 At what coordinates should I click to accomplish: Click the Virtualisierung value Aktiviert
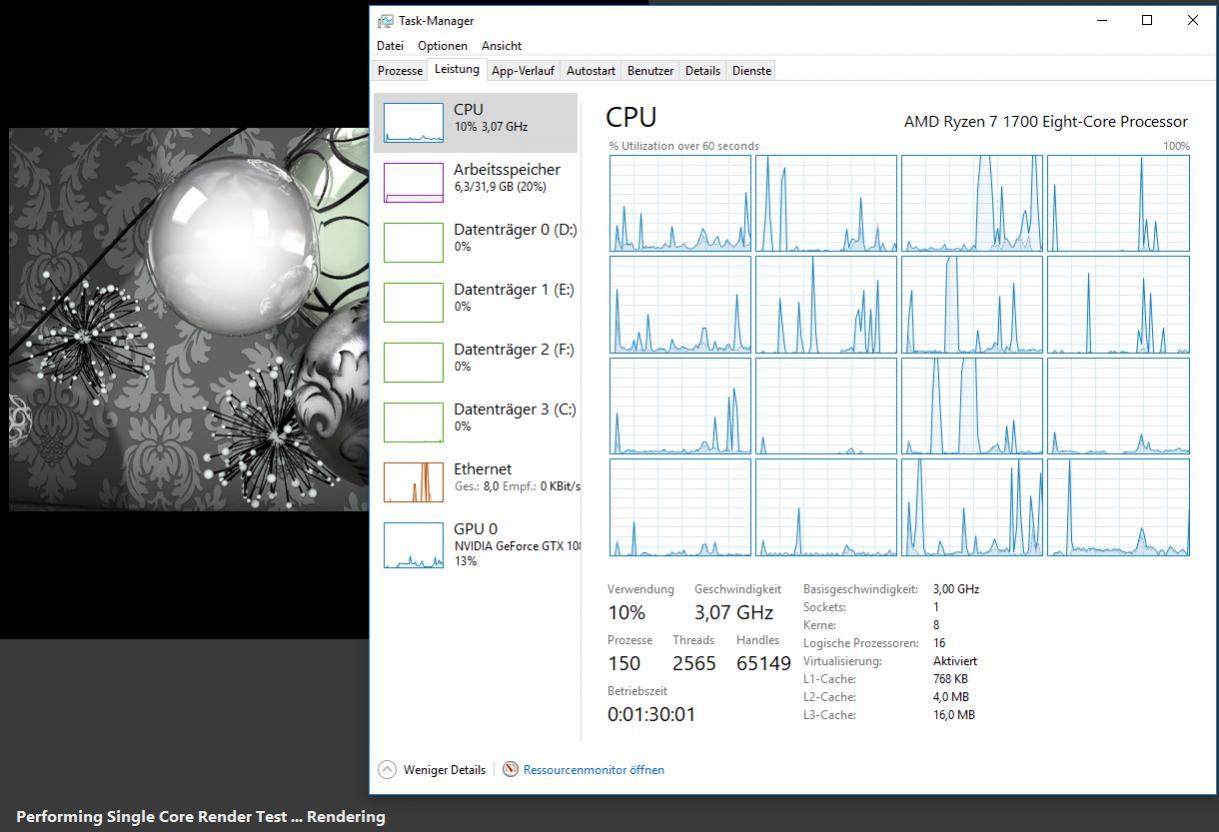coord(955,661)
